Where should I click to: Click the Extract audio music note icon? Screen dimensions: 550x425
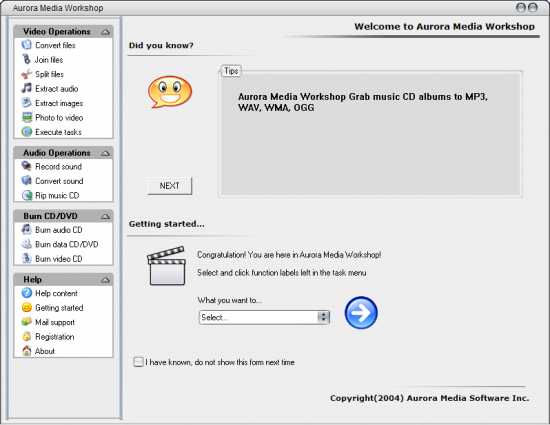click(x=26, y=88)
